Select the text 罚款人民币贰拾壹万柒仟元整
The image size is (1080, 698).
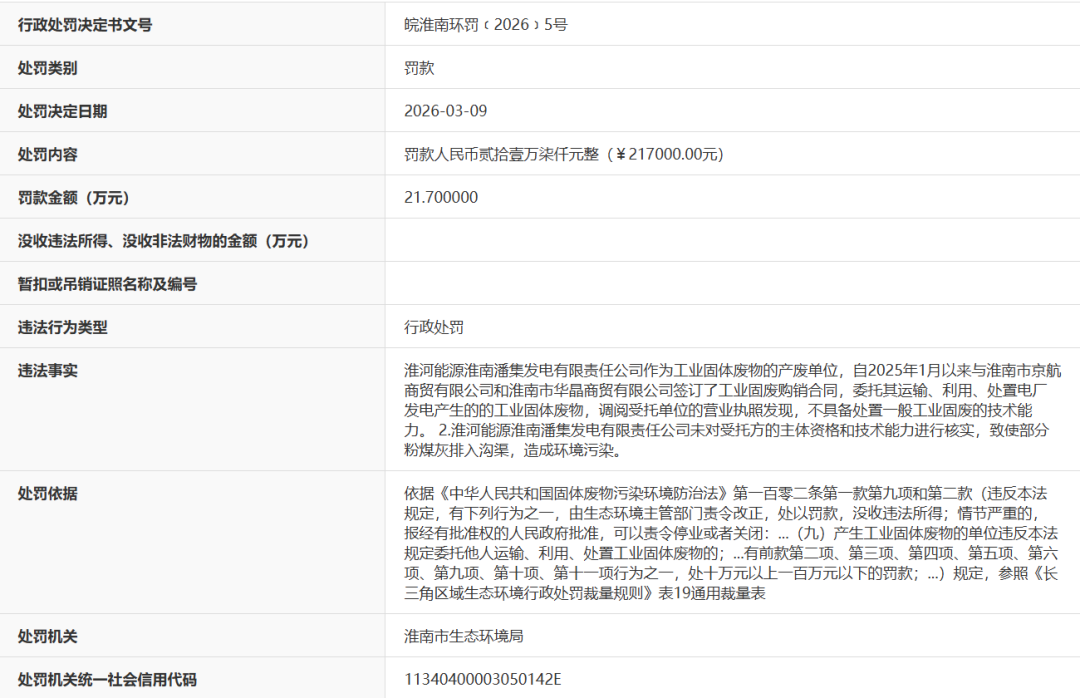501,154
